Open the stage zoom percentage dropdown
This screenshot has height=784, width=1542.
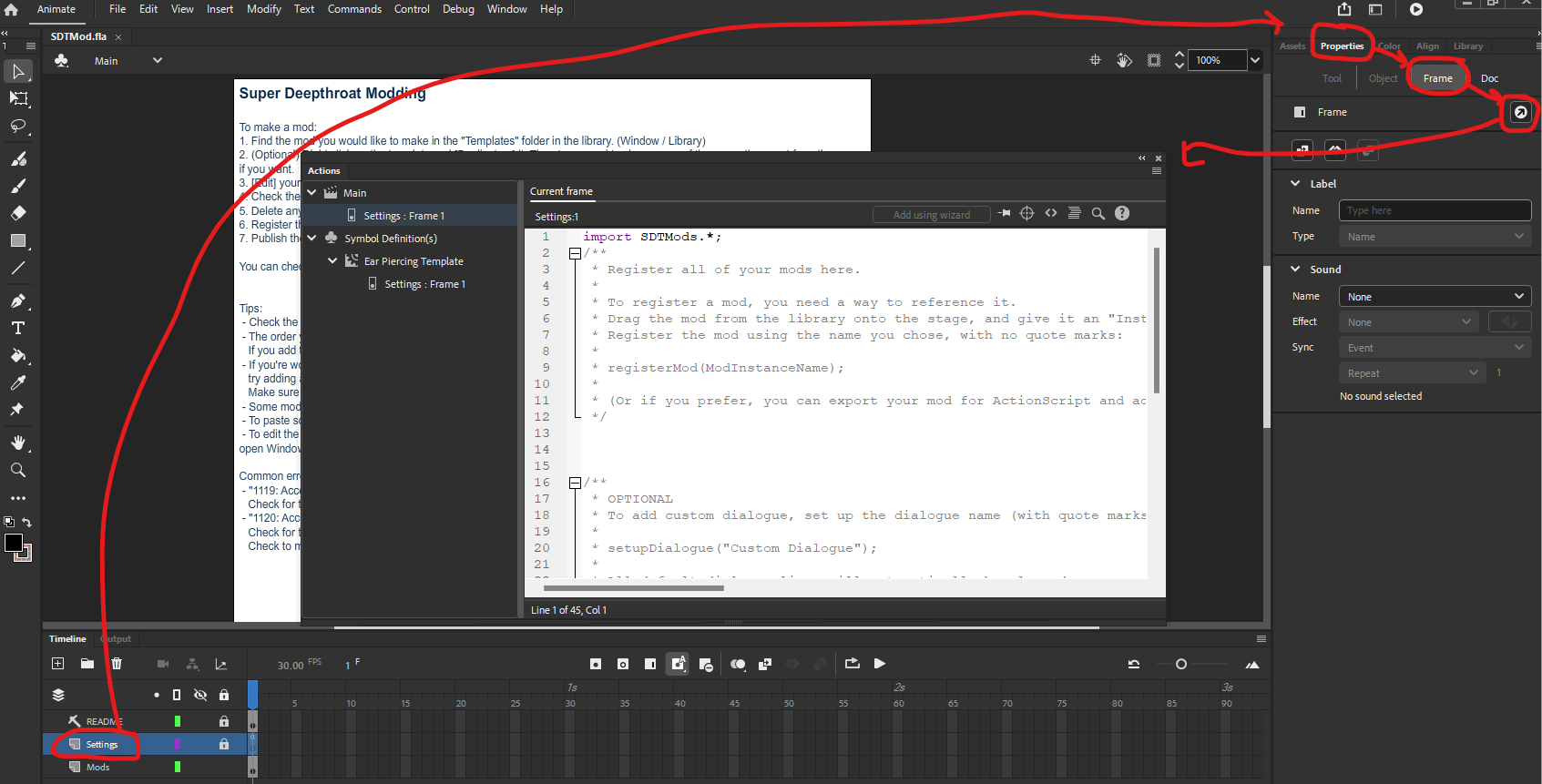point(1255,60)
